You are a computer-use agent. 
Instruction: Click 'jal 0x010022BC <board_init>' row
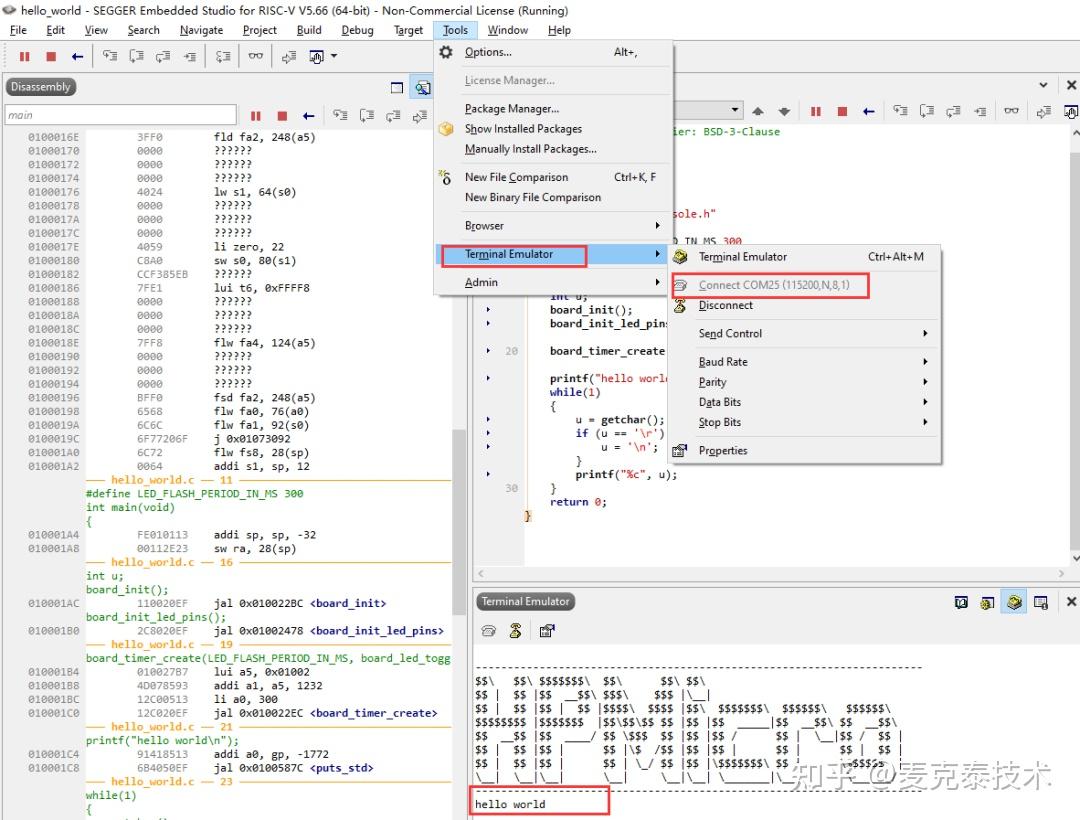[x=300, y=604]
